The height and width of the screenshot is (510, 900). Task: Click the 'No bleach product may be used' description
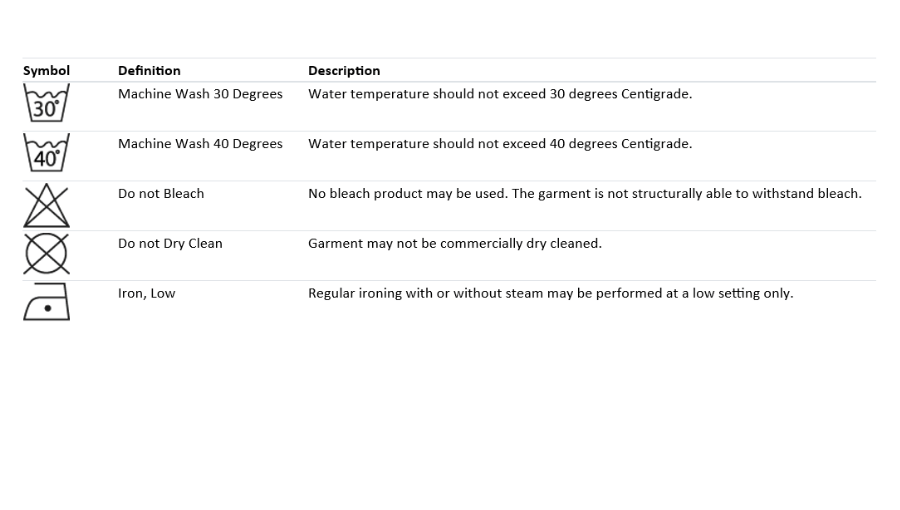[x=585, y=194]
